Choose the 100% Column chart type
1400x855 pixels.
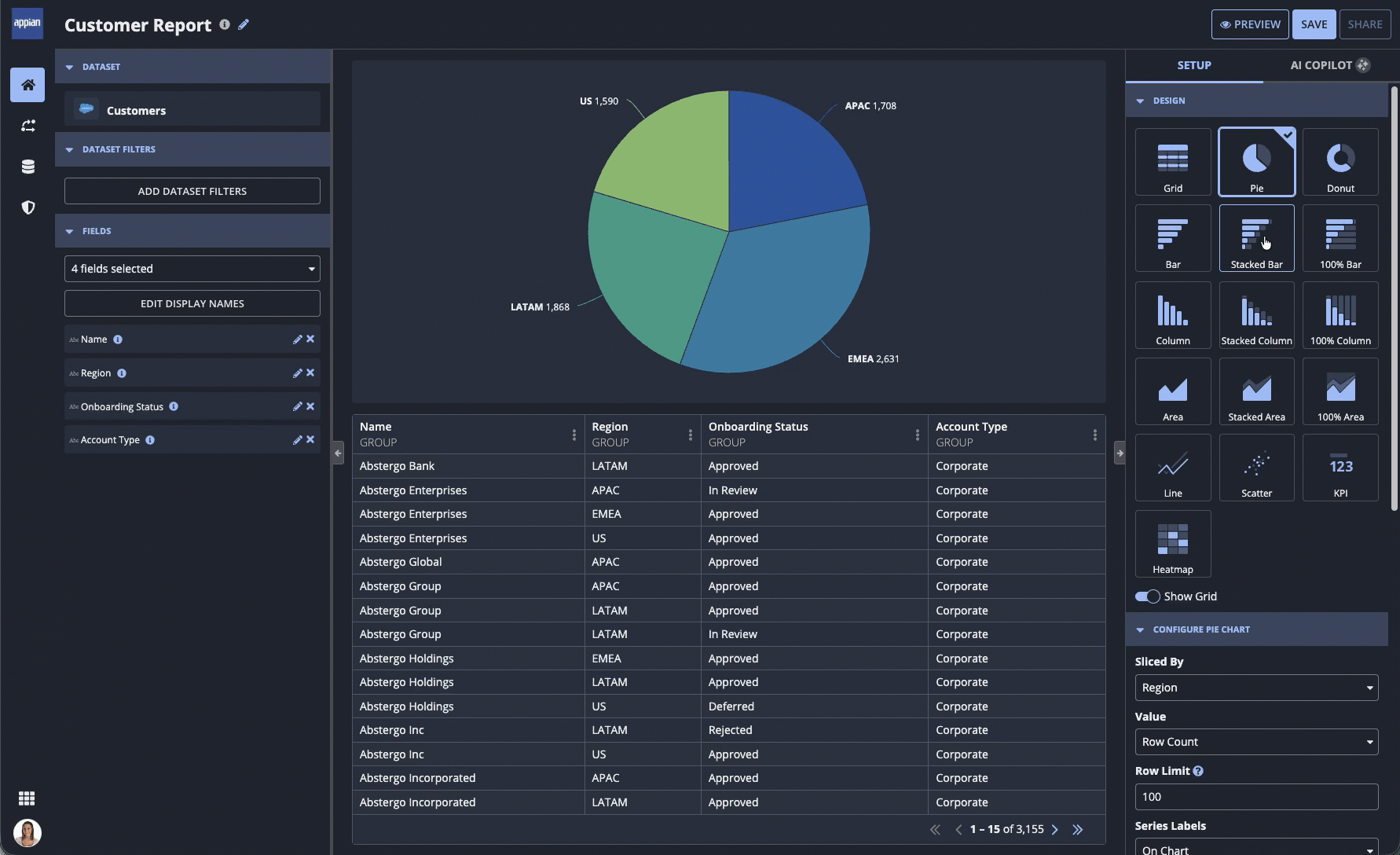pyautogui.click(x=1340, y=315)
